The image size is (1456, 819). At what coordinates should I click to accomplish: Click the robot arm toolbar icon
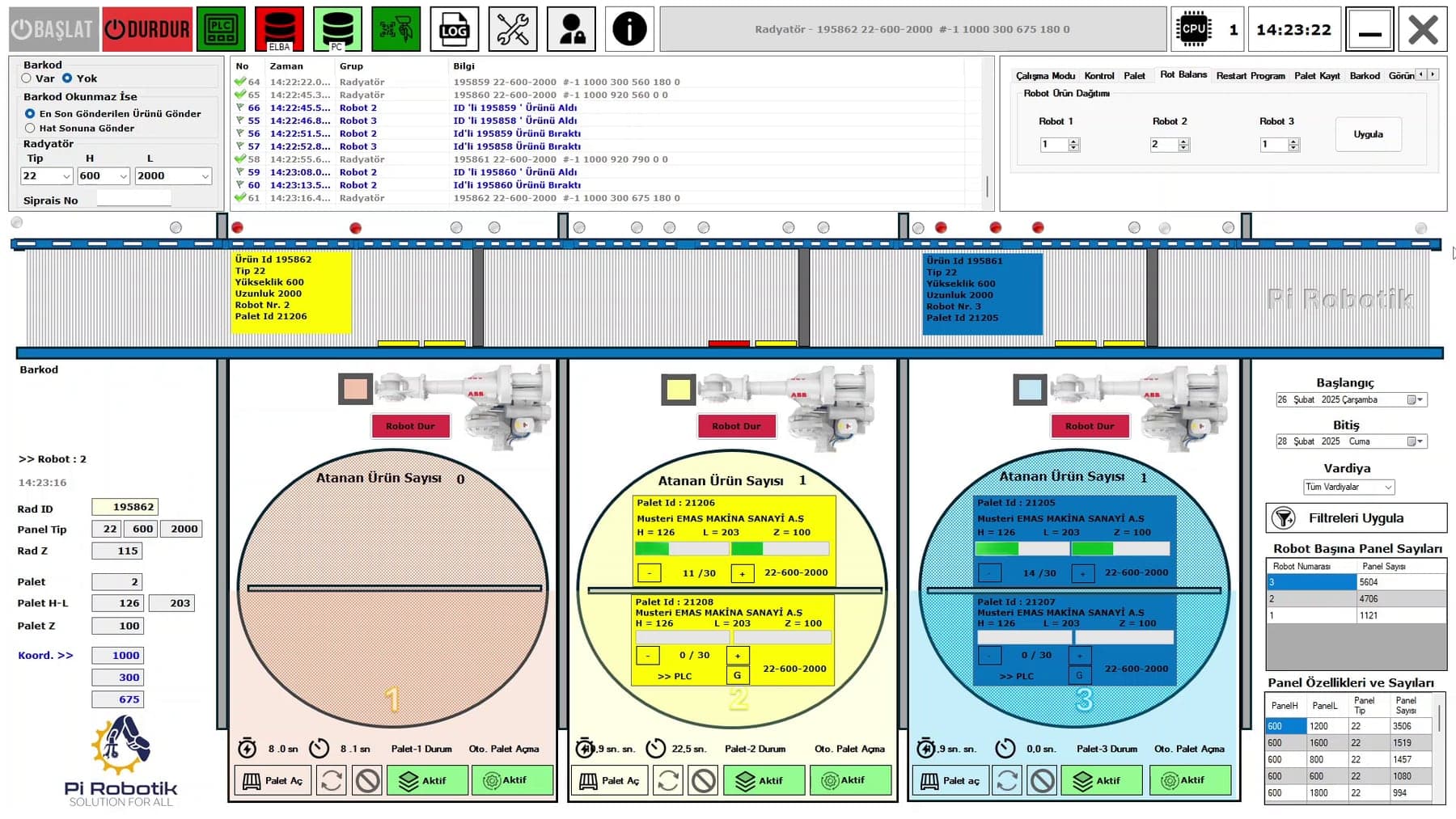[396, 29]
